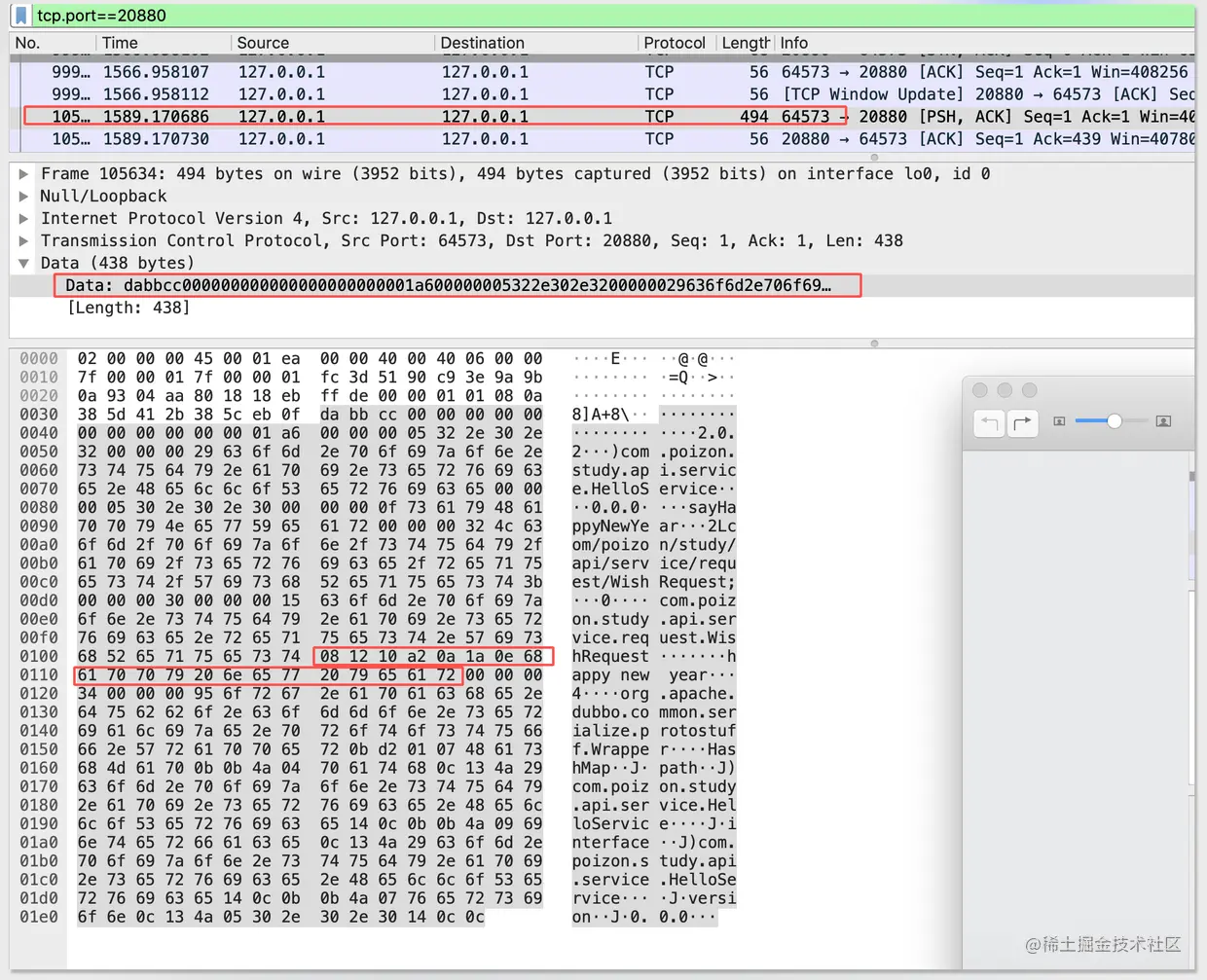
Task: Select the packet at time 1589.170730
Action: [603, 139]
